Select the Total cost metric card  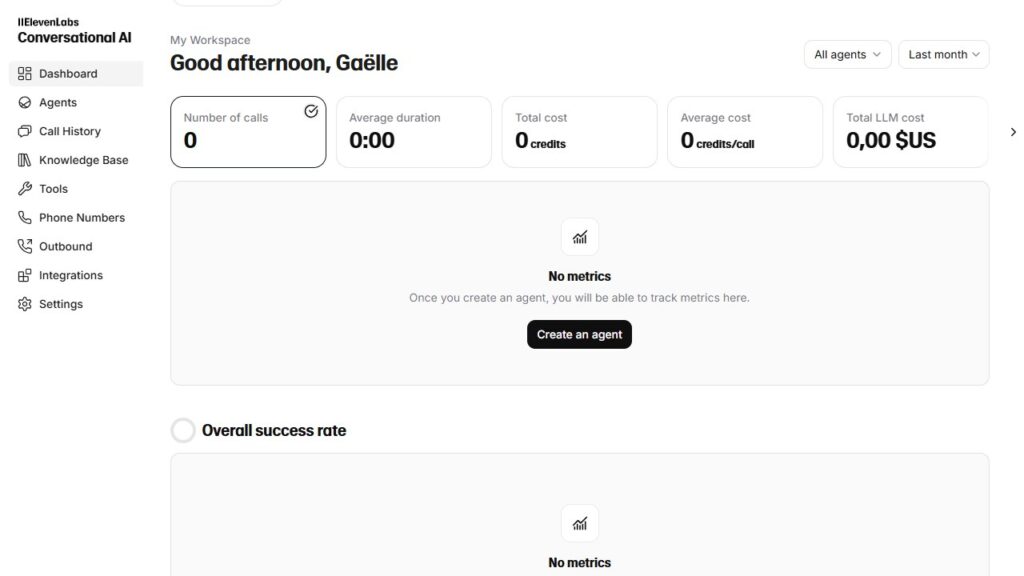click(x=579, y=132)
